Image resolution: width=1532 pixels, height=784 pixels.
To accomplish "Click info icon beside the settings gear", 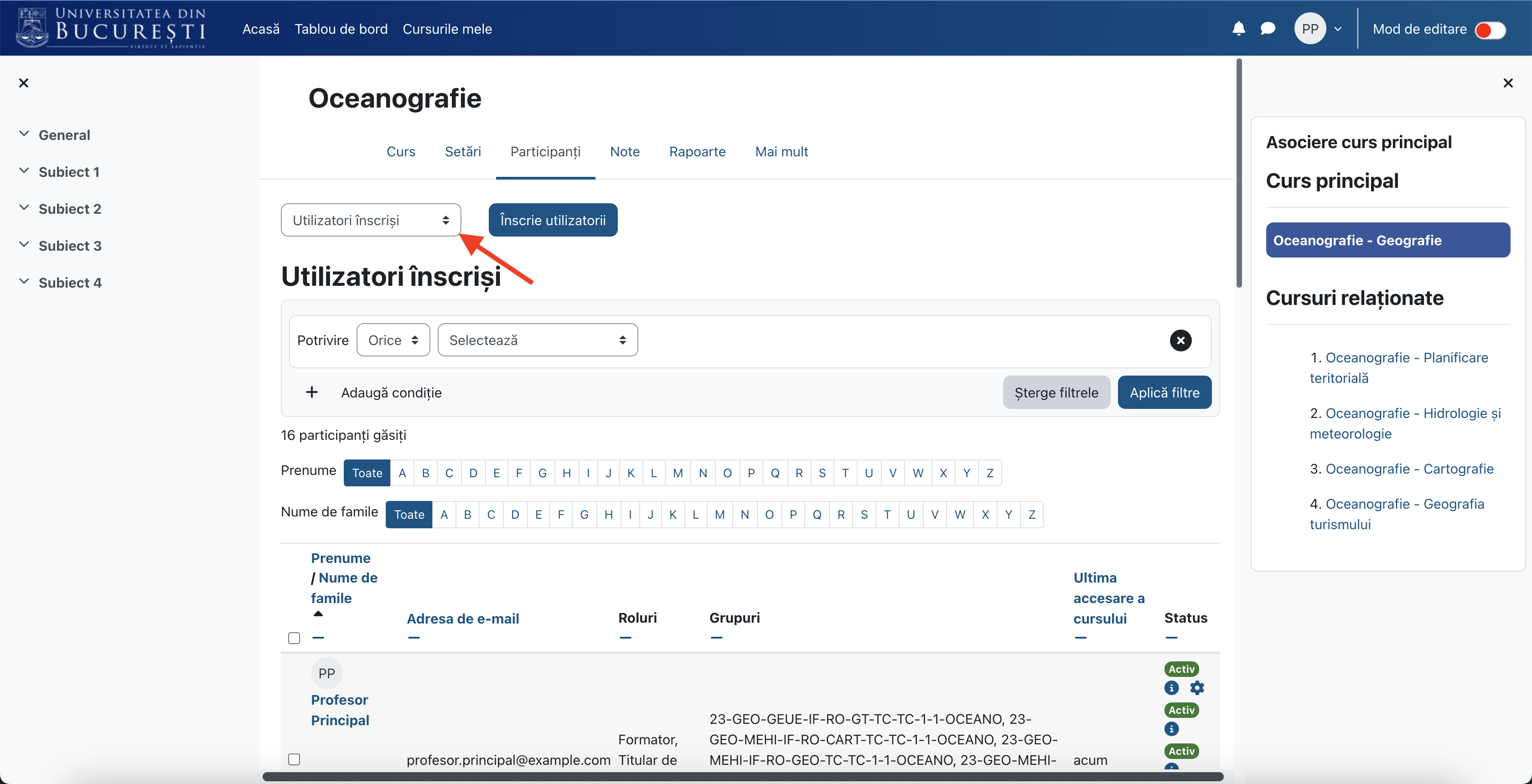I will coord(1172,688).
